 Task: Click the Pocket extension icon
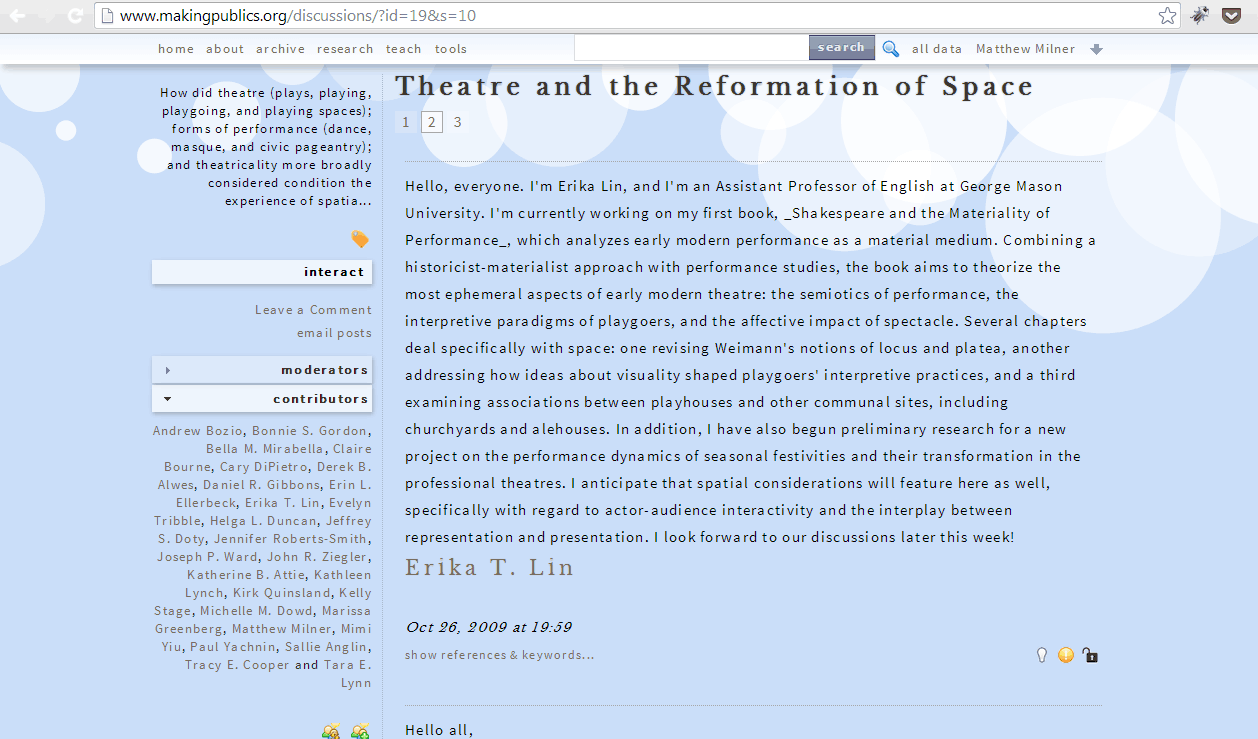tap(1233, 15)
